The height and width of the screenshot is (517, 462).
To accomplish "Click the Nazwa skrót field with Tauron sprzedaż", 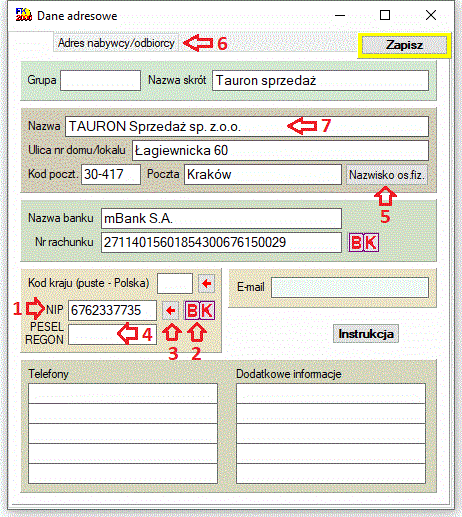I will coord(320,80).
